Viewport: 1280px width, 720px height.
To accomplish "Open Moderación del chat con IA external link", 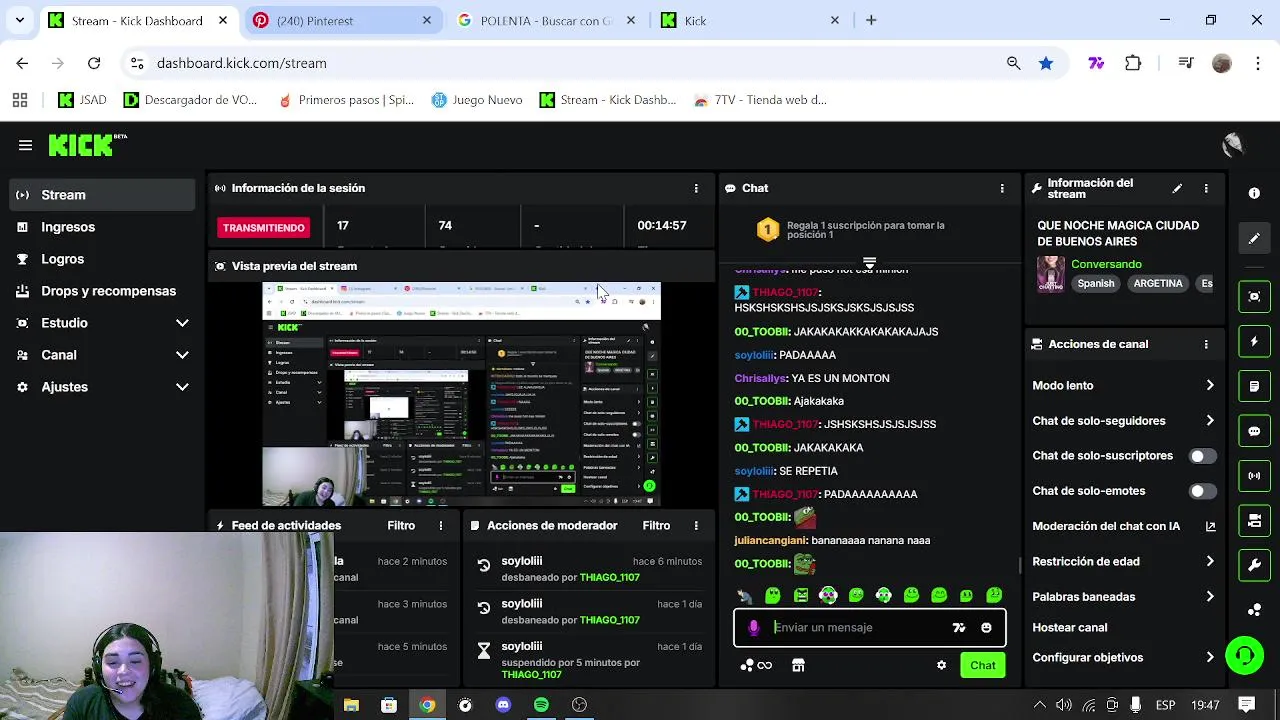I will coord(1210,526).
